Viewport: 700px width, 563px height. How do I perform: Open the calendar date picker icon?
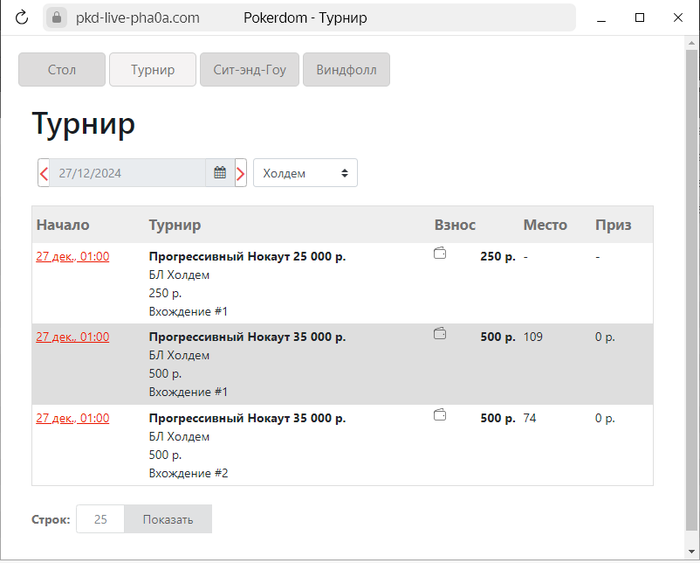click(220, 173)
